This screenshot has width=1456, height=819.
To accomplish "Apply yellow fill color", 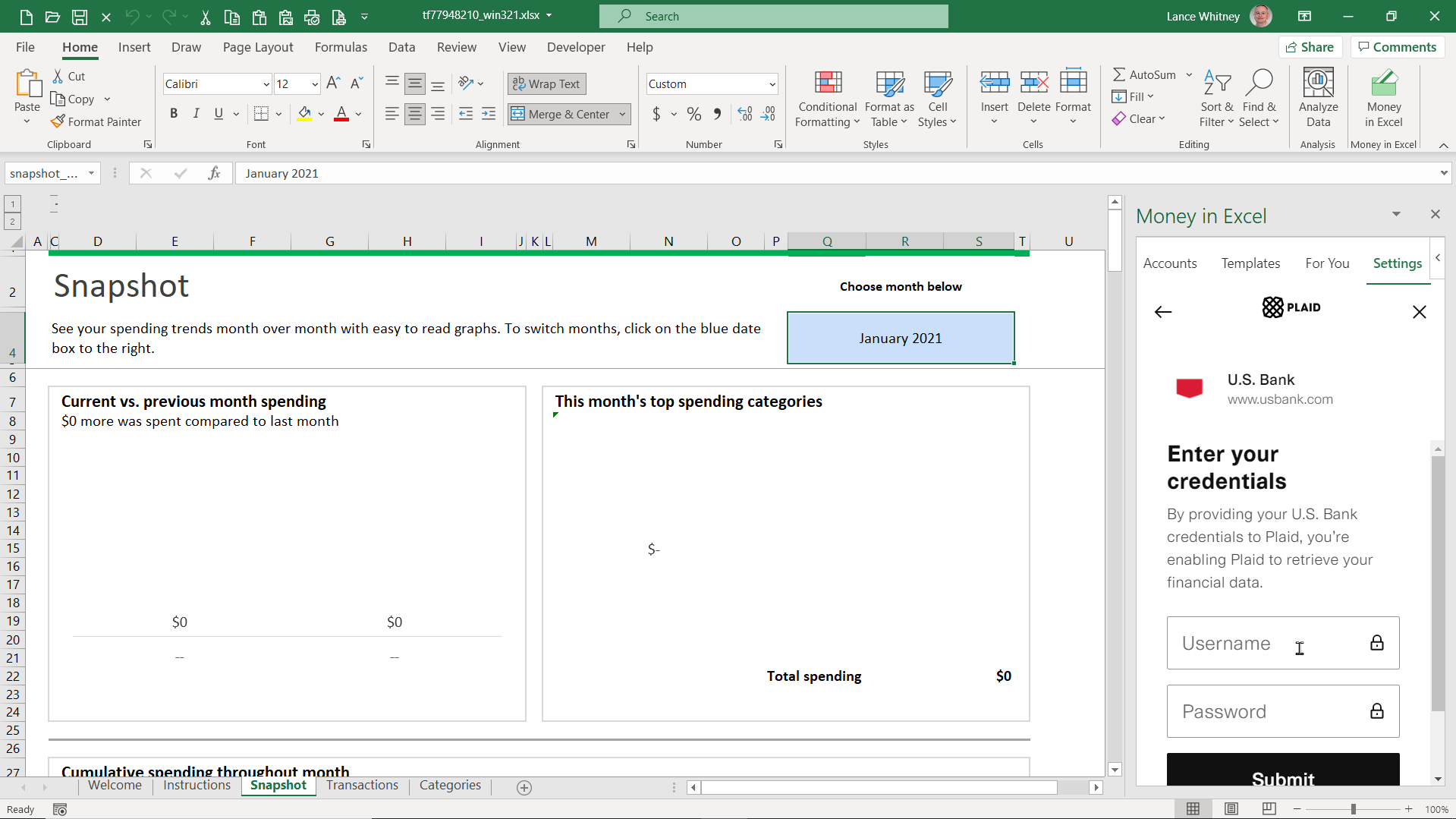I will [x=304, y=114].
